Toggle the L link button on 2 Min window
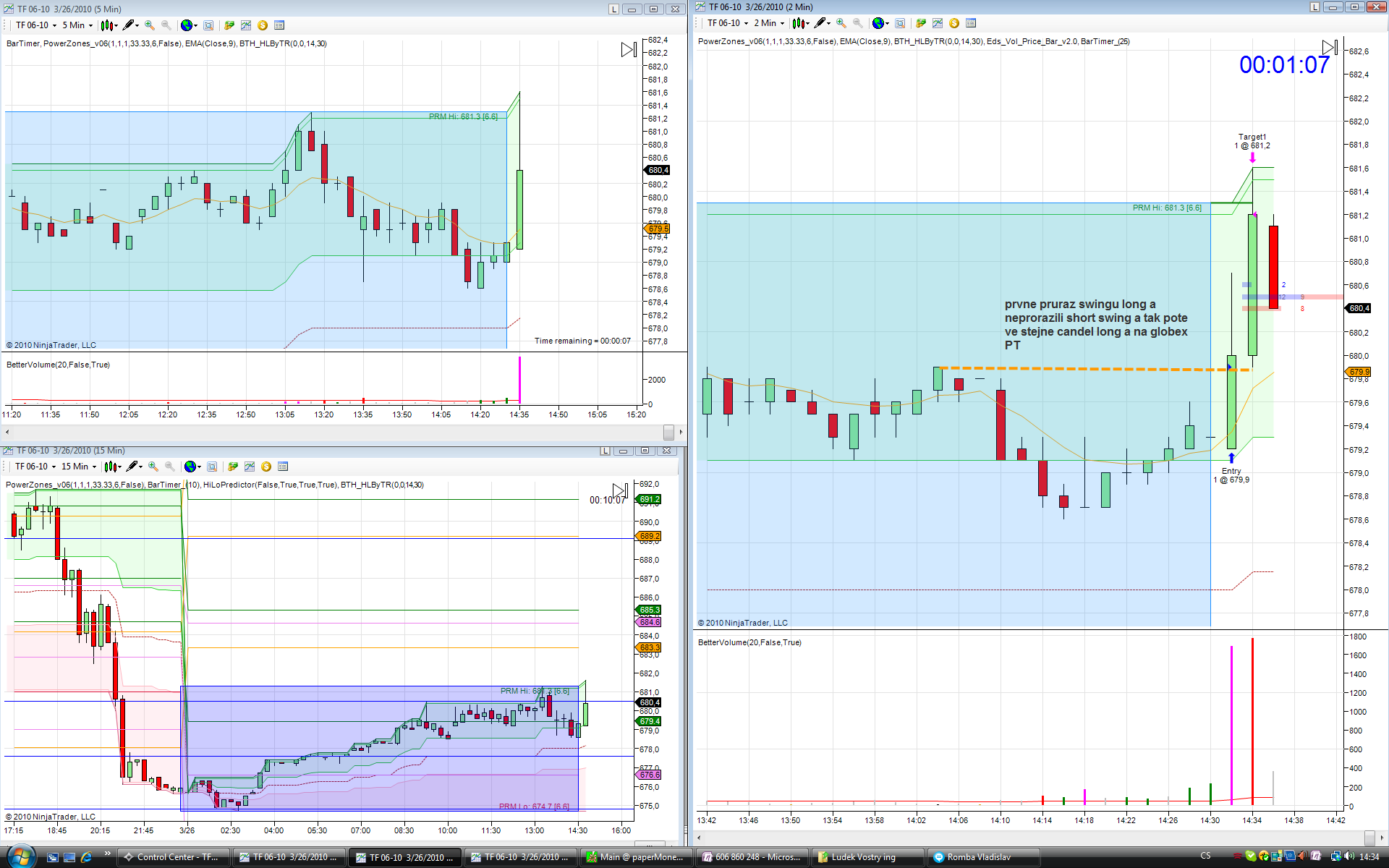This screenshot has height=868, width=1389. [x=1314, y=7]
